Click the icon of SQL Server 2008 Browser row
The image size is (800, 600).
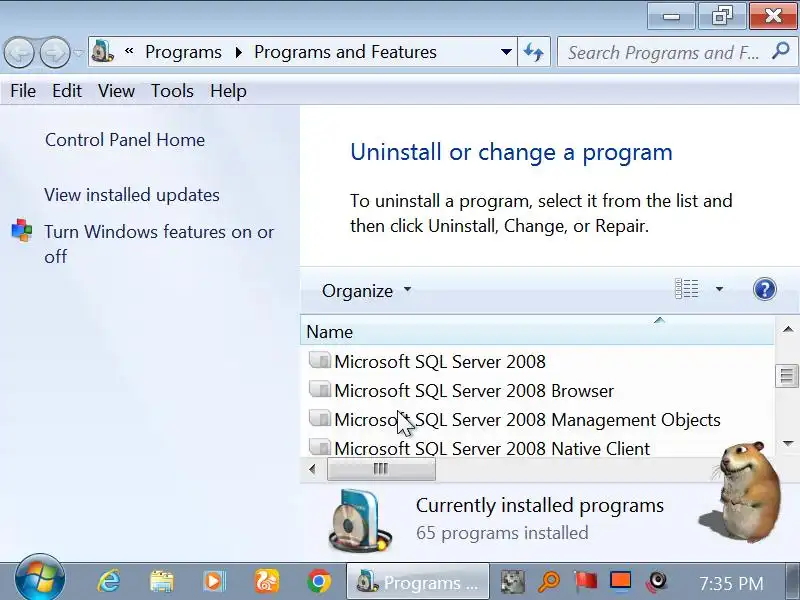[x=320, y=390]
